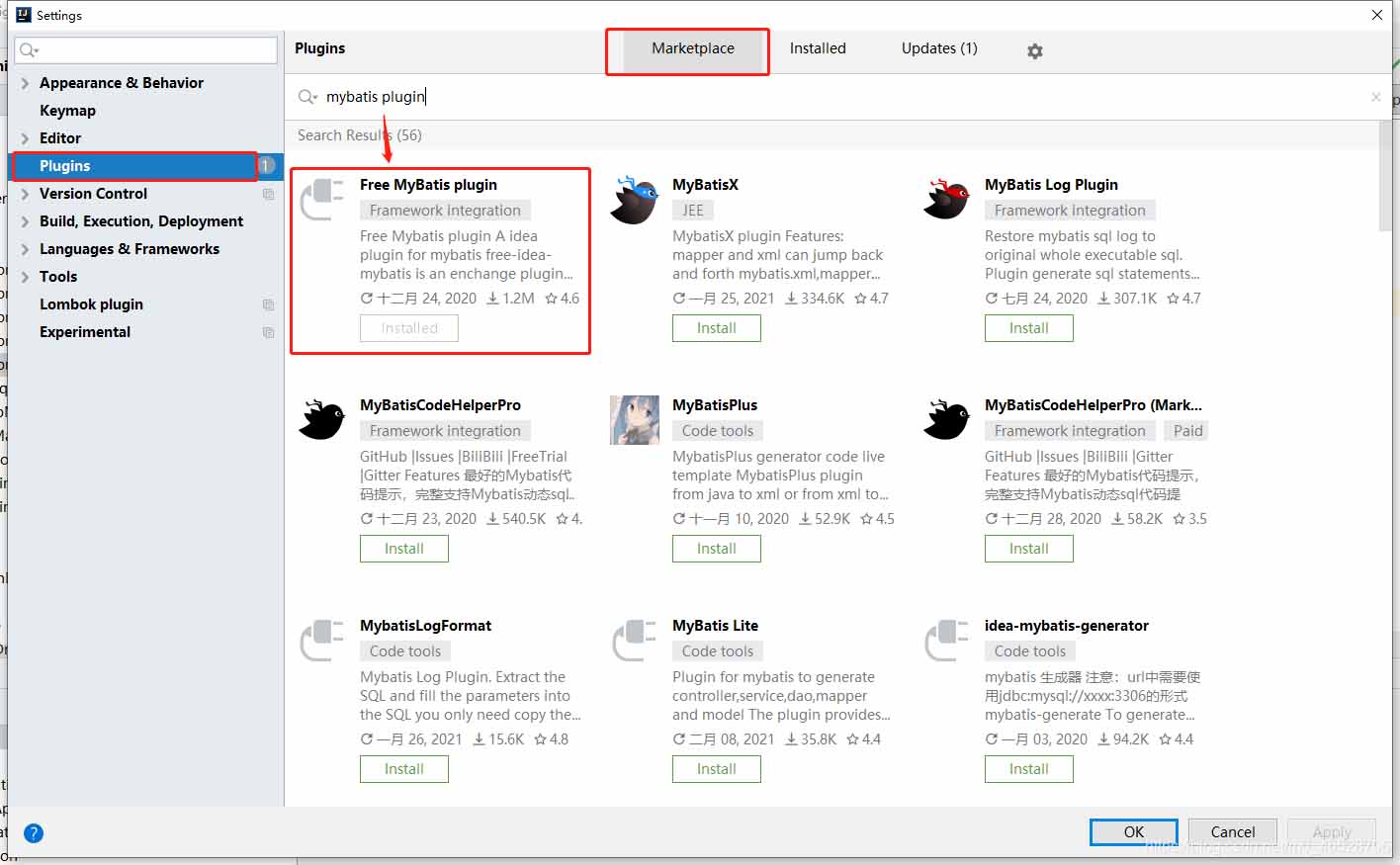Install the idea-mybatis-generator plugin
Viewport: 1400px width, 865px height.
(x=1029, y=769)
